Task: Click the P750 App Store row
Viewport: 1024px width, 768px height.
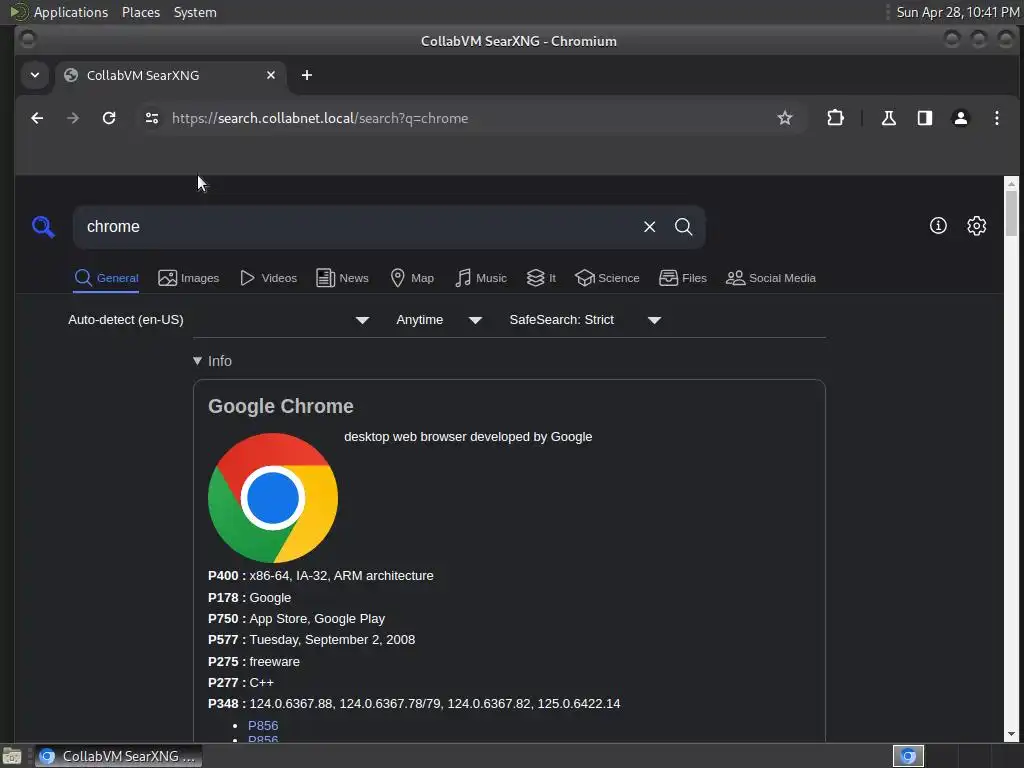Action: pyautogui.click(x=296, y=618)
